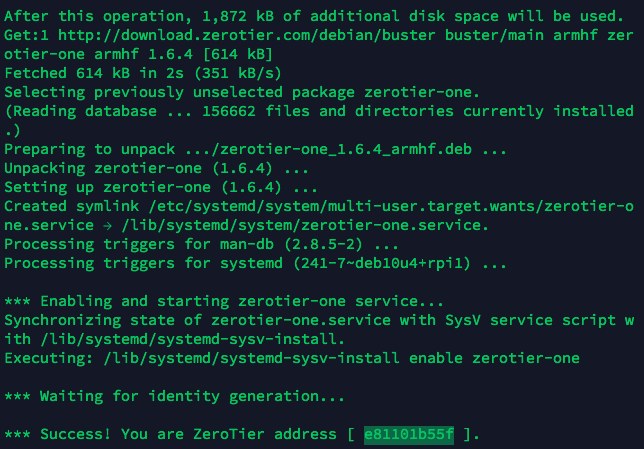Click the "Fetched 614 kB" line

[143, 74]
